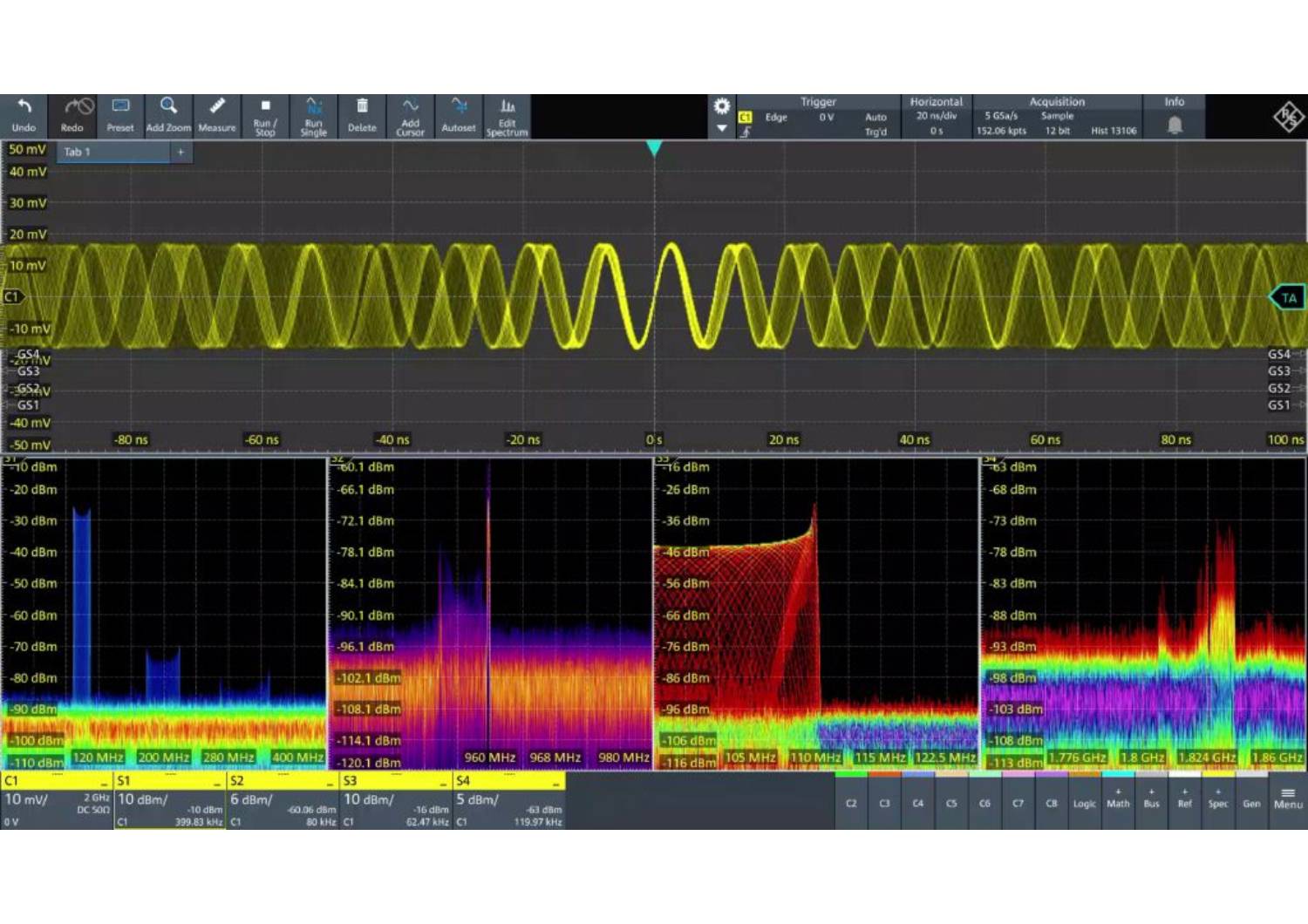Click the Undo toolbar icon

click(24, 116)
